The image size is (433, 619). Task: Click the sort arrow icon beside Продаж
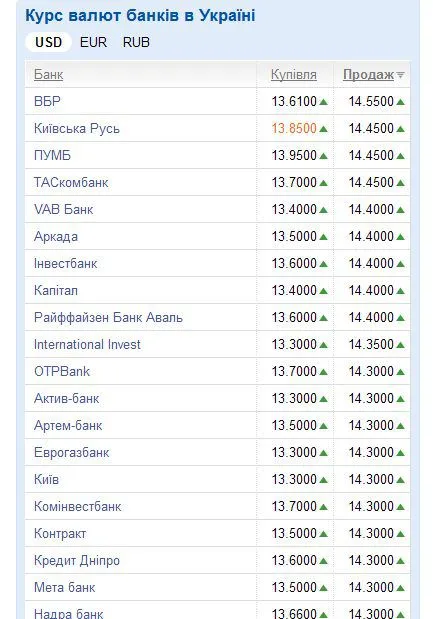tap(400, 75)
